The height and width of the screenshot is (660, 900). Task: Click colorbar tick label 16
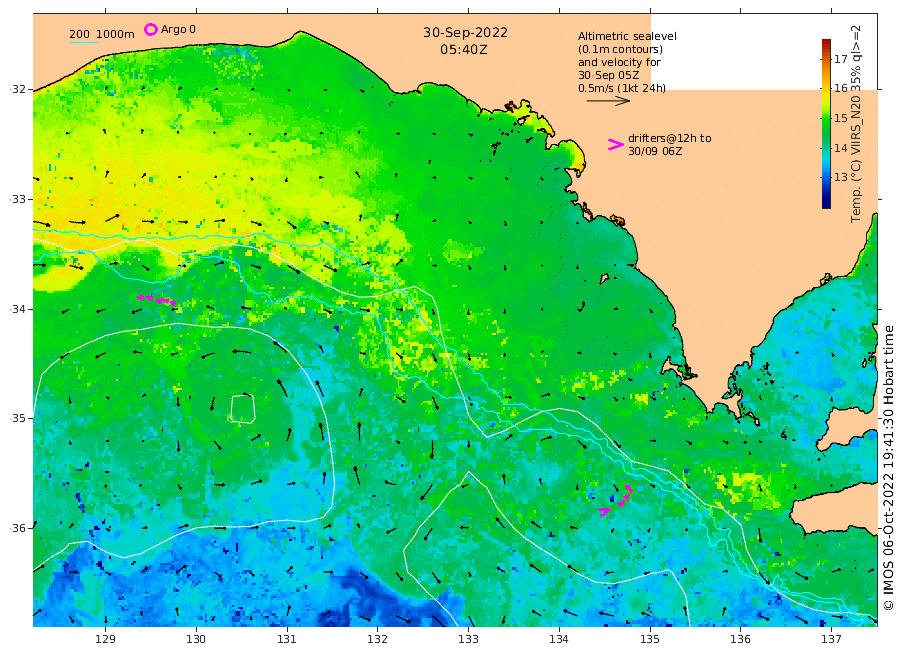click(840, 88)
